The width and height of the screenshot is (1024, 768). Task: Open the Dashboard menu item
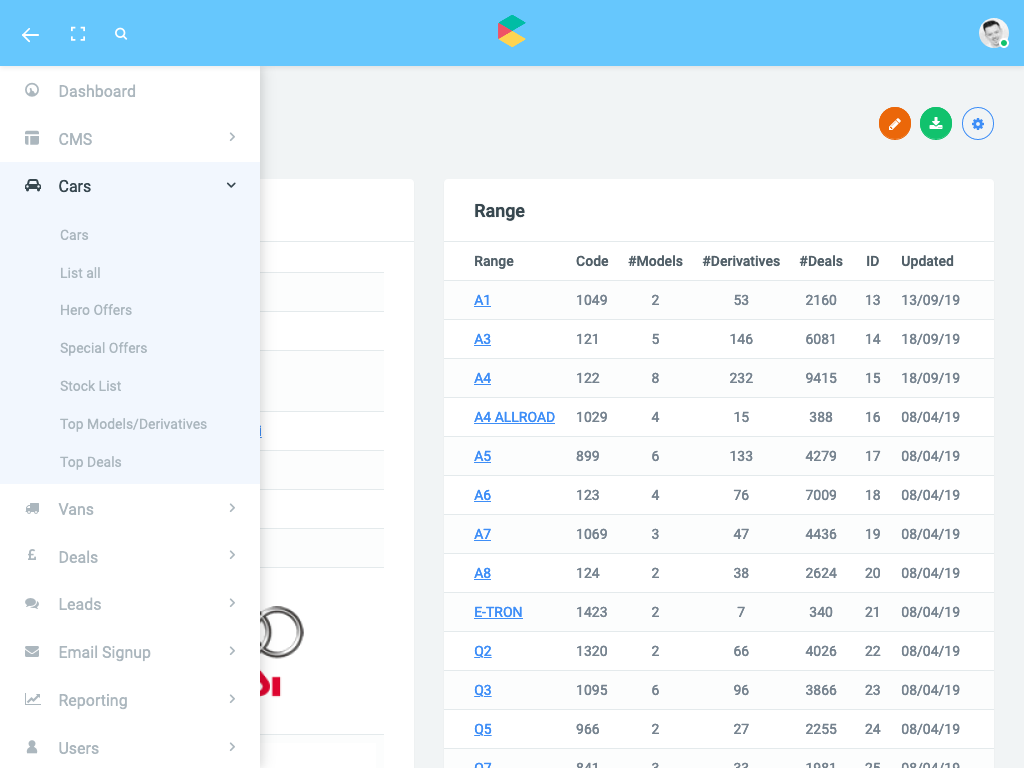(97, 91)
